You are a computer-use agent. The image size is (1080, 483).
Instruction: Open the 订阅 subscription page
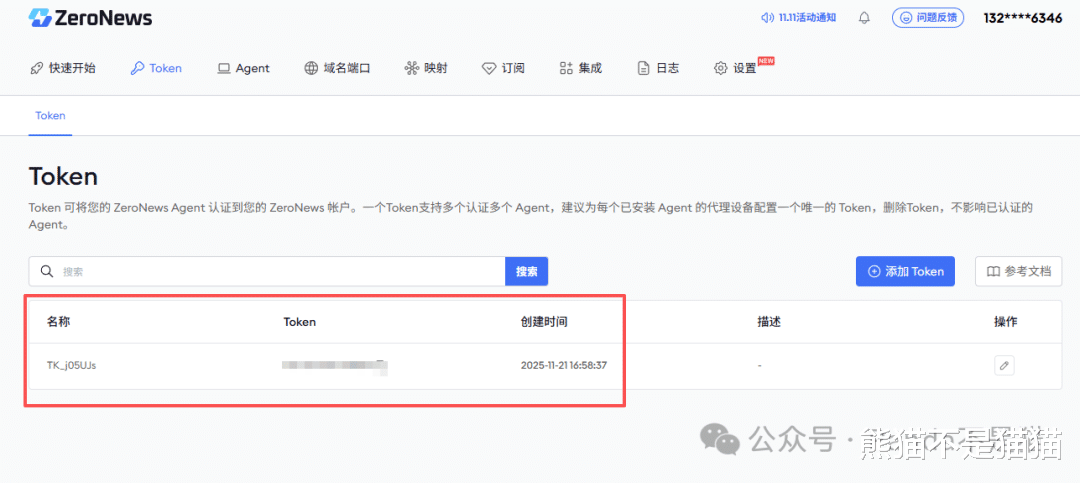(x=503, y=68)
